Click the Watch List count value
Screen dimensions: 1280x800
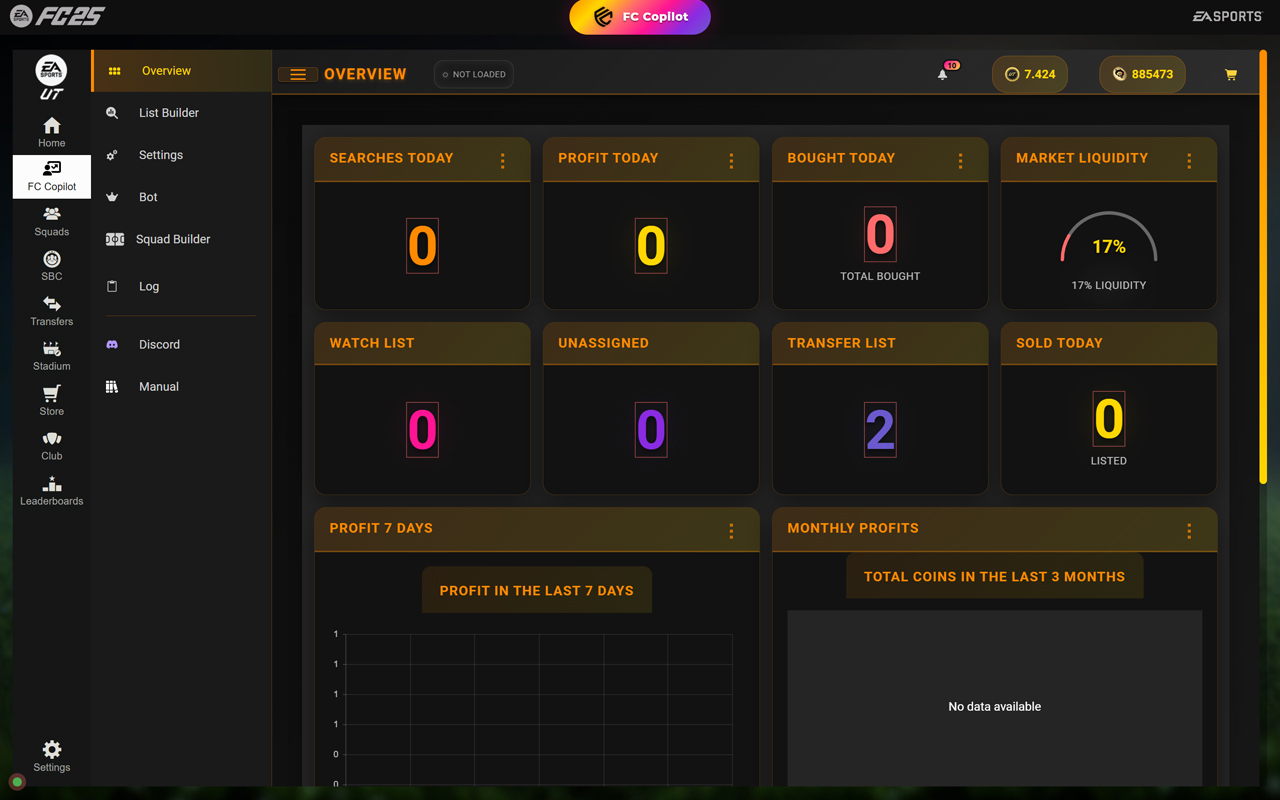click(422, 430)
